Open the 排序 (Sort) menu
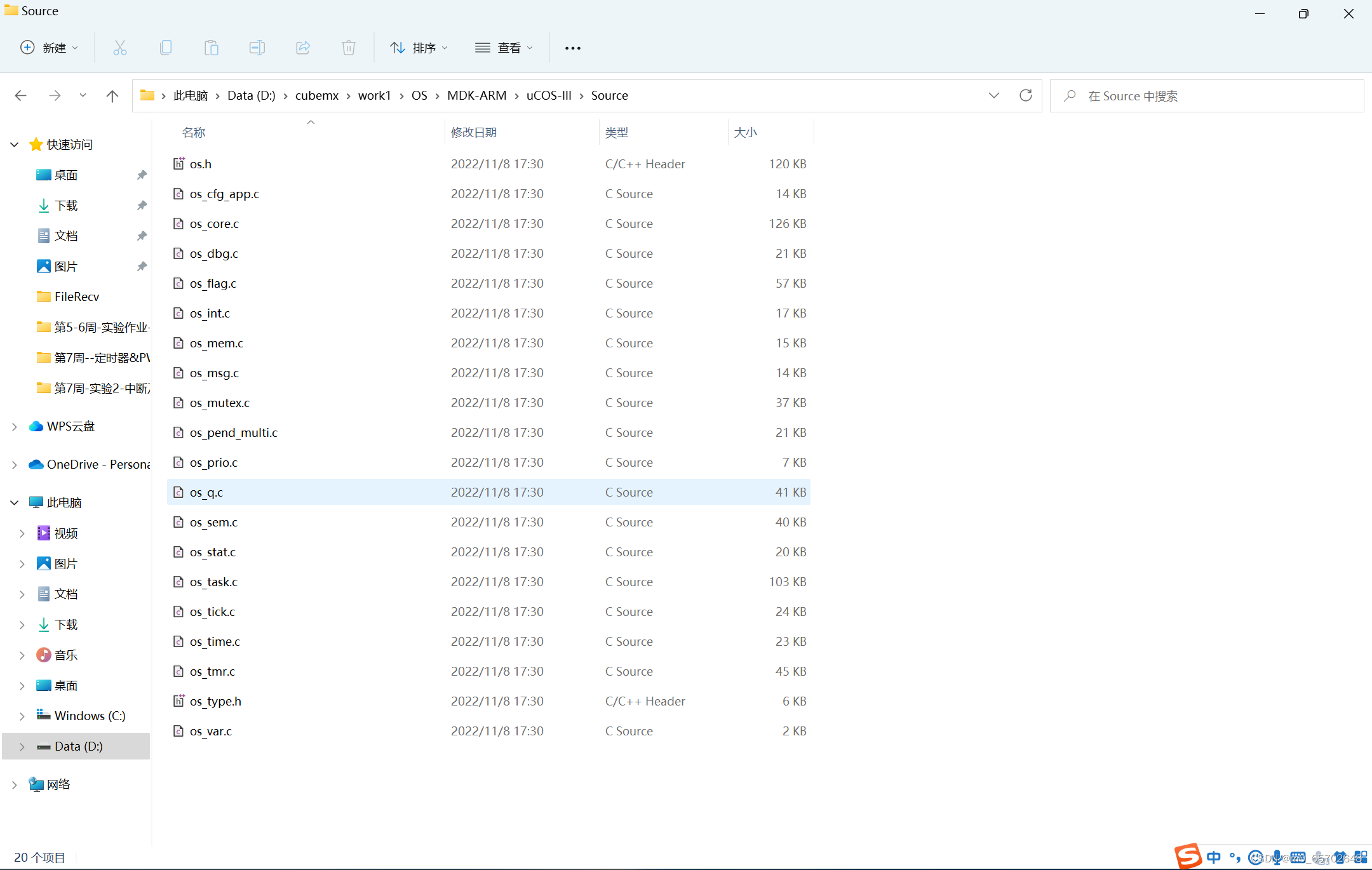This screenshot has width=1372, height=870. tap(419, 48)
